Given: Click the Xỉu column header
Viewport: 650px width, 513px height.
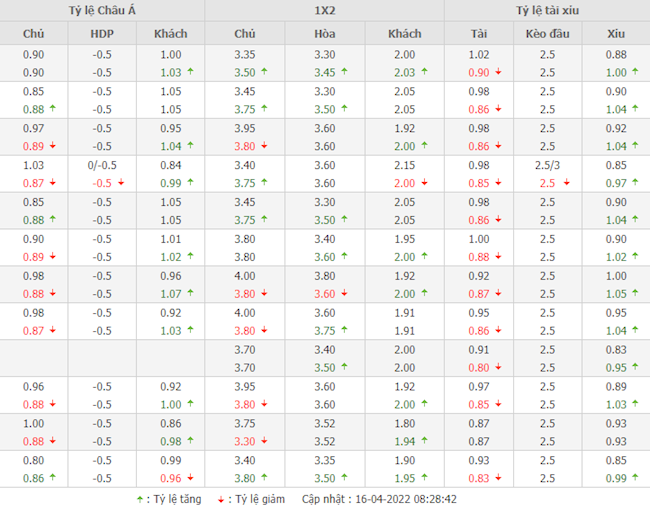Looking at the screenshot, I should click(616, 34).
